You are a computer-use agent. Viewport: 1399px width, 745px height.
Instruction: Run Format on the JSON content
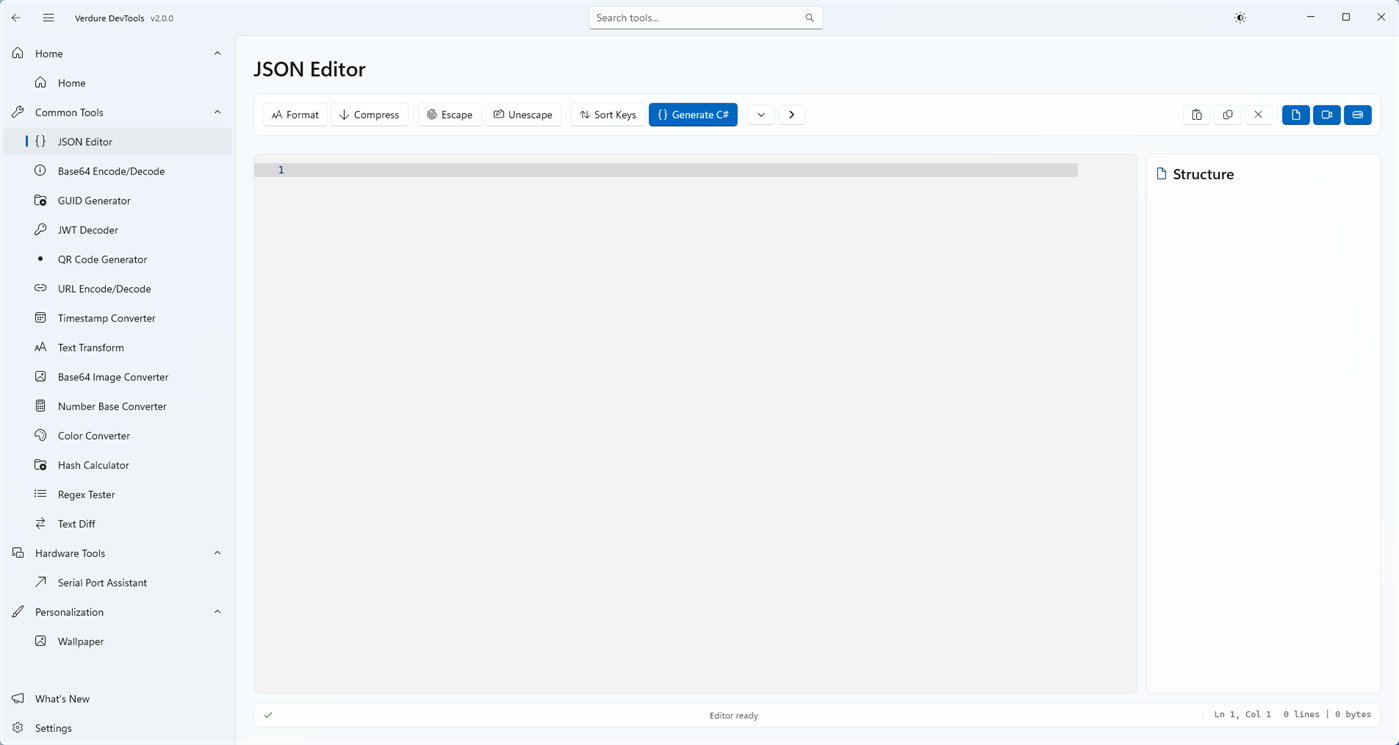pyautogui.click(x=295, y=114)
